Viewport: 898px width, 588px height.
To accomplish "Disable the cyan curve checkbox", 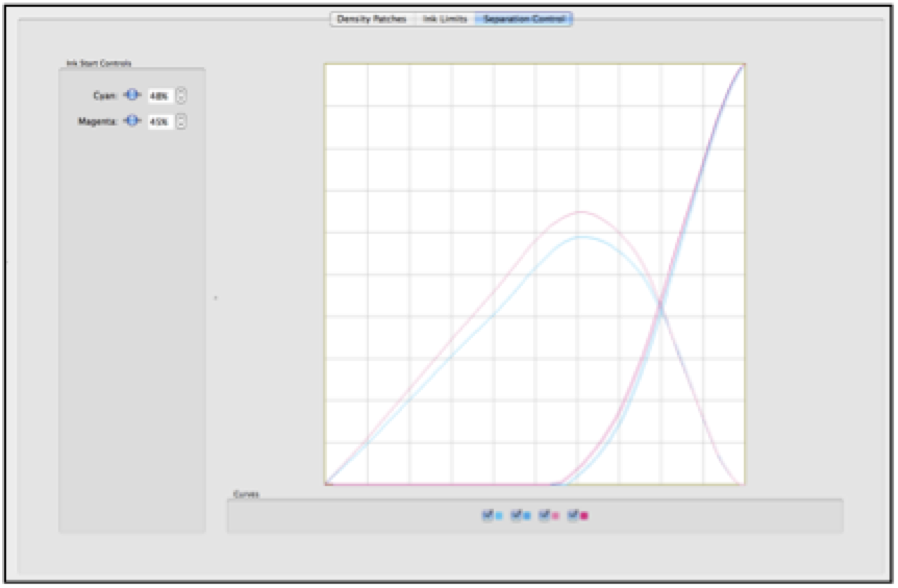I will pyautogui.click(x=516, y=515).
